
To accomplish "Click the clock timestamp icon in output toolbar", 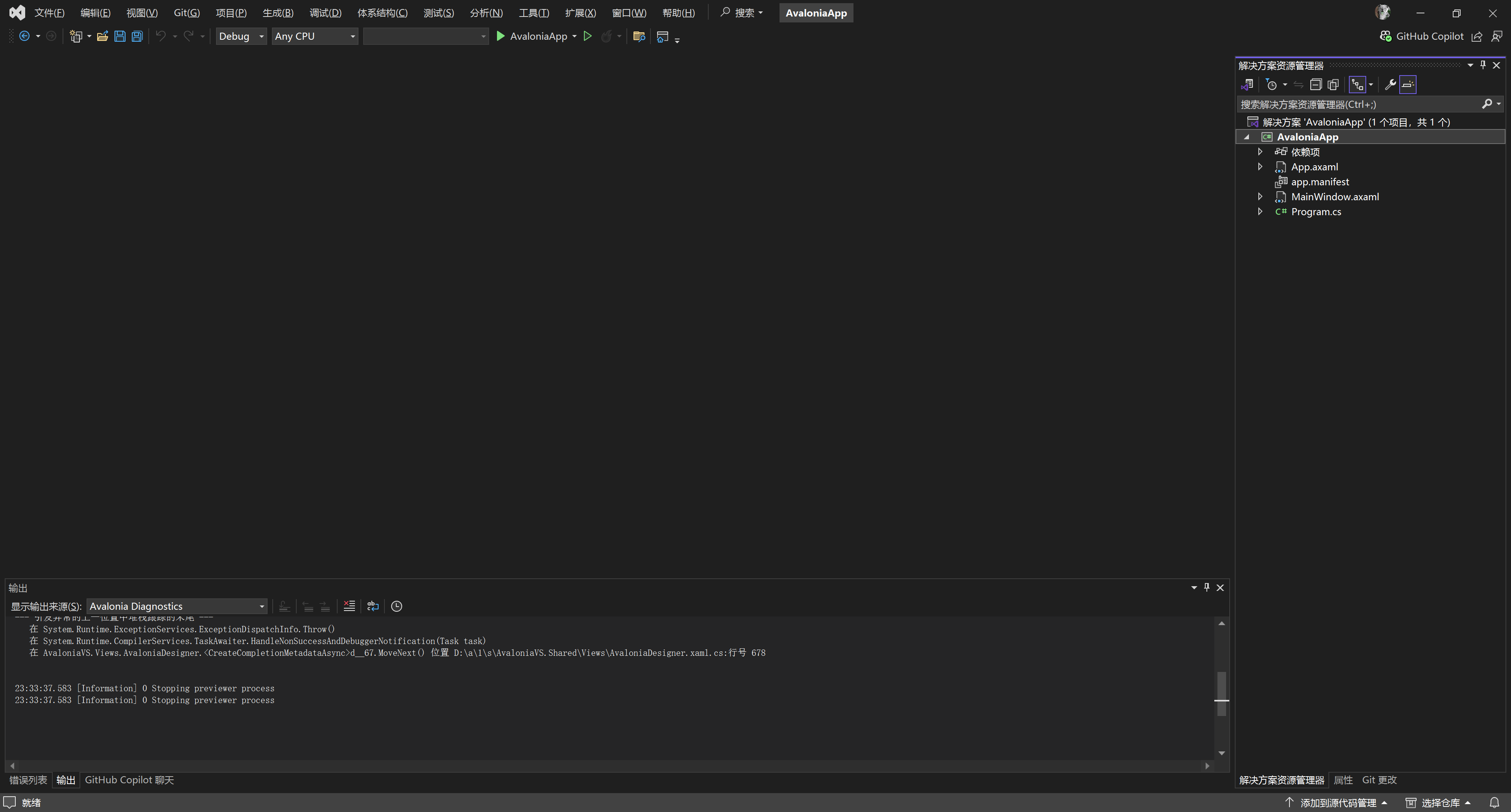I will 397,606.
